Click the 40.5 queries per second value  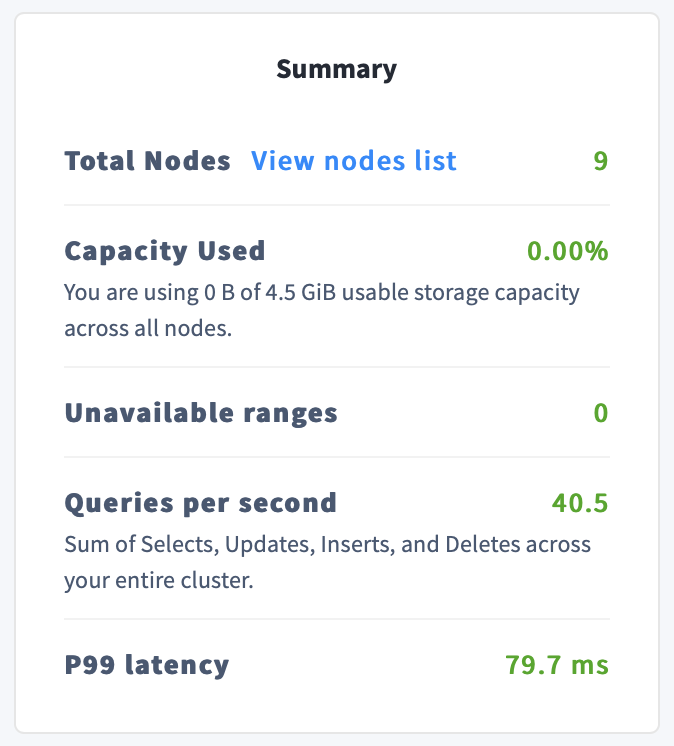(x=580, y=503)
